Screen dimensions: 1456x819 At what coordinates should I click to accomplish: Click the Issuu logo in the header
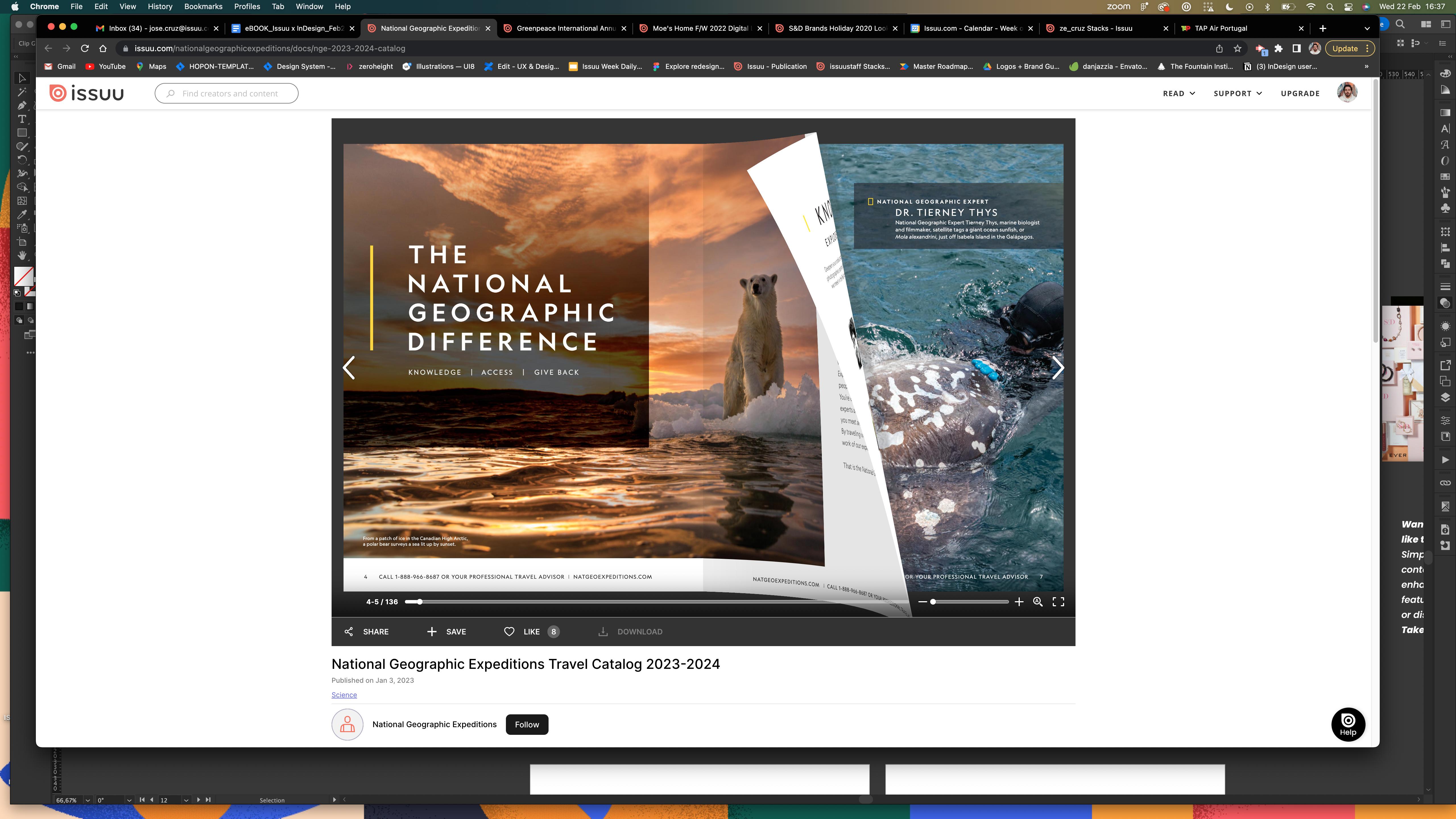(x=86, y=93)
